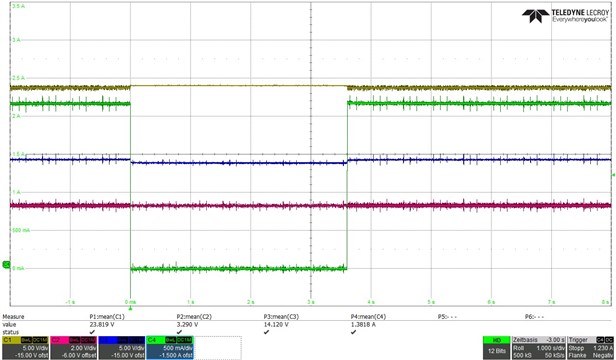Click the 2.00 V/div scale in C2 box
The width and height of the screenshot is (616, 360).
coord(84,348)
